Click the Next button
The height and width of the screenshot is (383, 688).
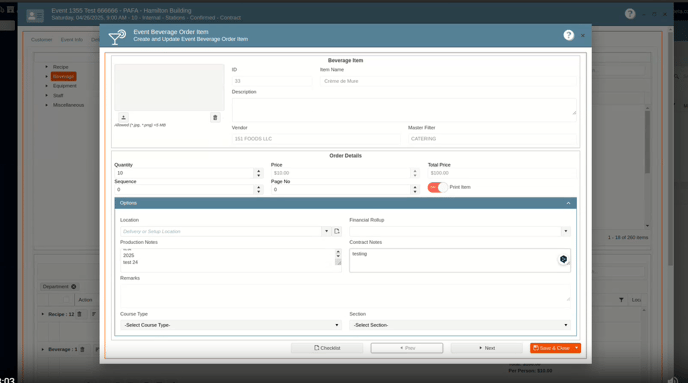click(487, 348)
